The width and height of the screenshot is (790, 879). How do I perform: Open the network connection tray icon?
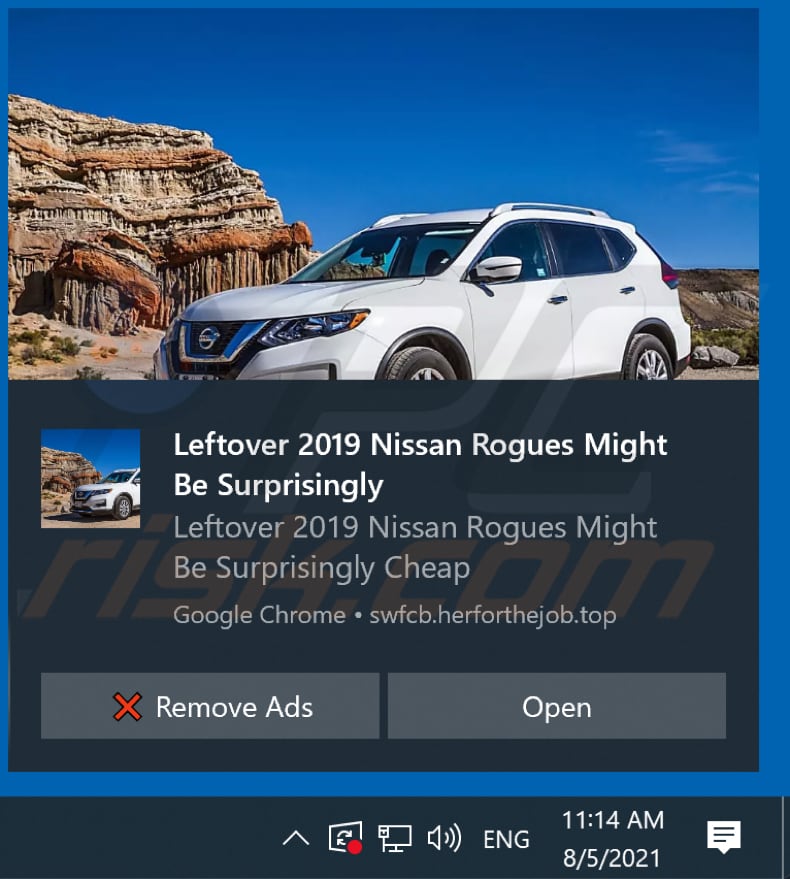(x=395, y=838)
